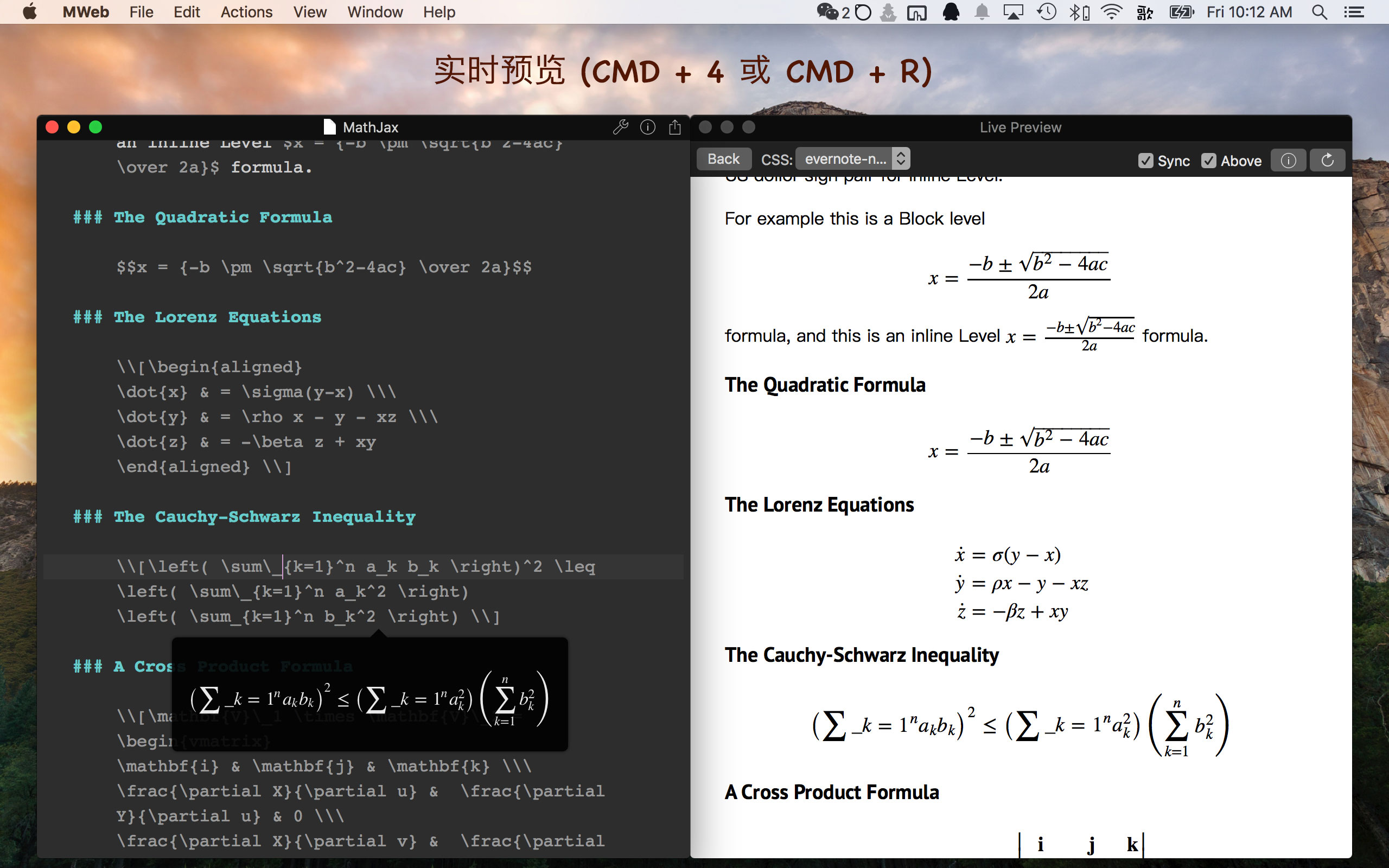This screenshot has width=1389, height=868.
Task: Open document info icon in editor titlebar
Action: point(647,127)
